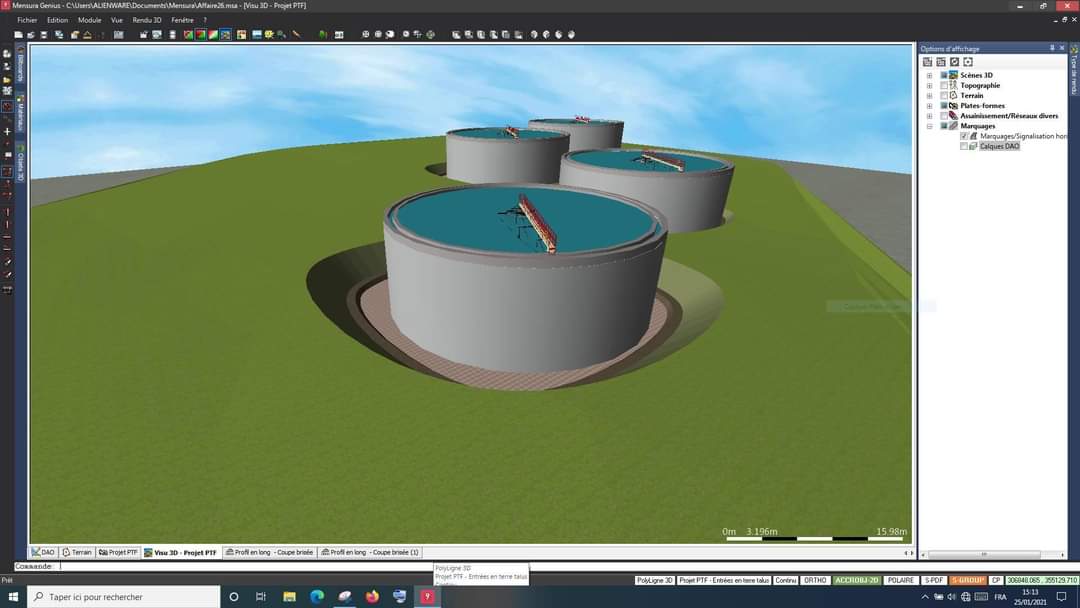Pin the Options d'affichage panel

point(1052,48)
